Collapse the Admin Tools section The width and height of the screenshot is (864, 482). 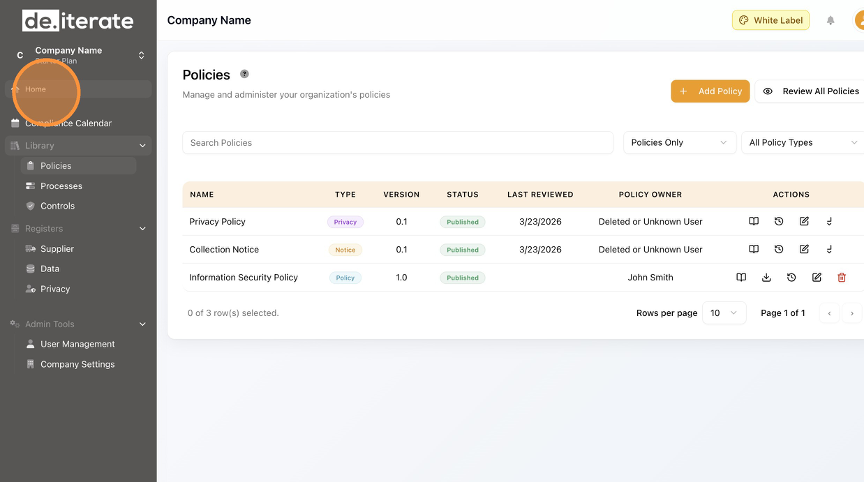[142, 324]
